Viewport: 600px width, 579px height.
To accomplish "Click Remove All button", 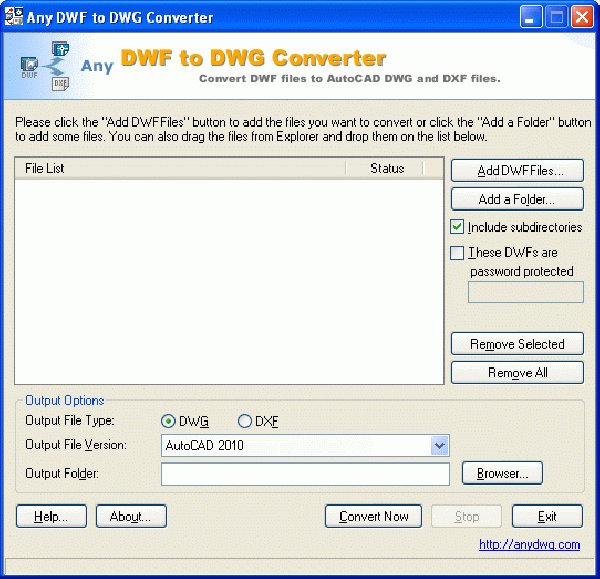I will click(x=517, y=372).
